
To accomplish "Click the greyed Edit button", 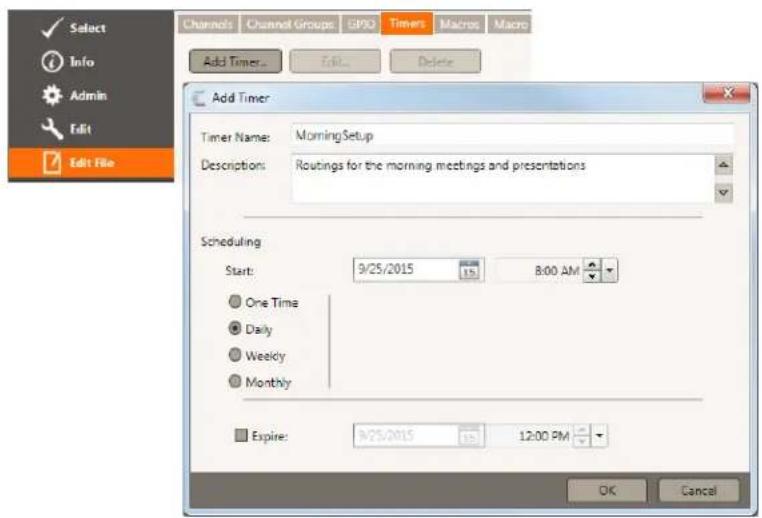I will click(x=335, y=61).
